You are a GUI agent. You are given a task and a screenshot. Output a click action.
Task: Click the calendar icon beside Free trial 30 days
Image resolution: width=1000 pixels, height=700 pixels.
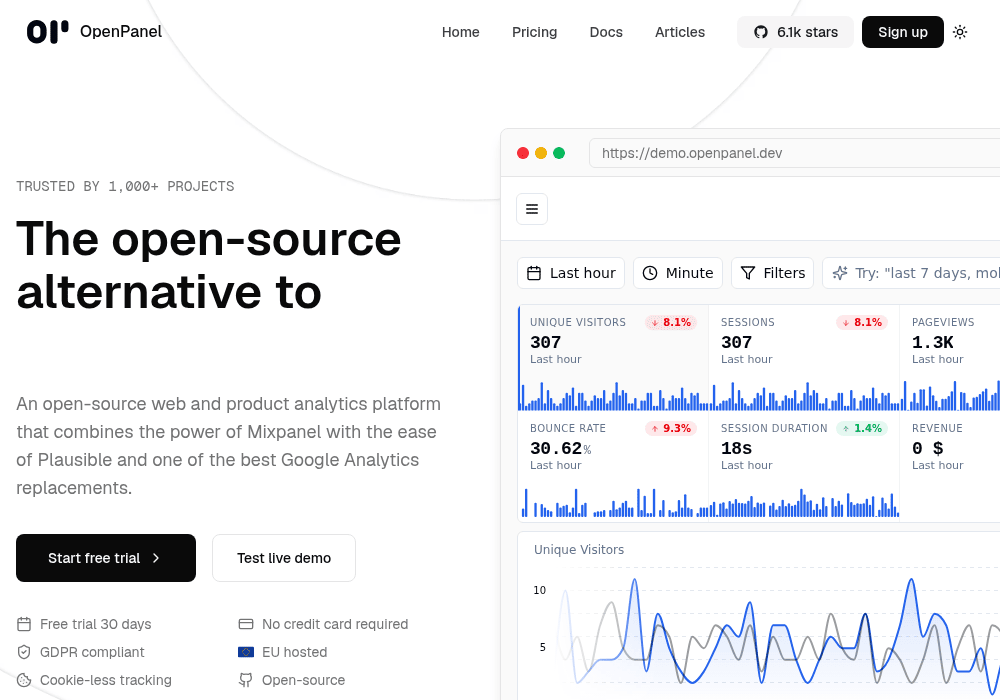click(x=24, y=624)
